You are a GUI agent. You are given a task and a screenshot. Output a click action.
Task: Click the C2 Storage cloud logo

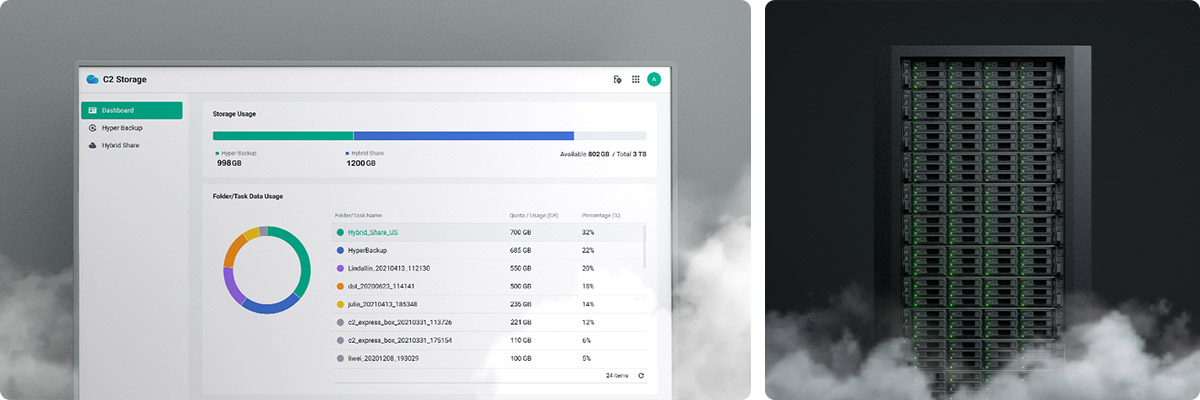pyautogui.click(x=92, y=79)
